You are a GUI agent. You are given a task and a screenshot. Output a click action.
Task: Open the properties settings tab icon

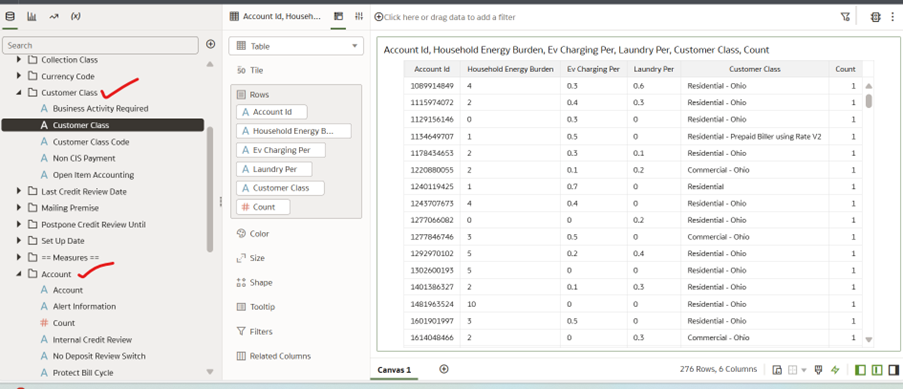click(359, 17)
